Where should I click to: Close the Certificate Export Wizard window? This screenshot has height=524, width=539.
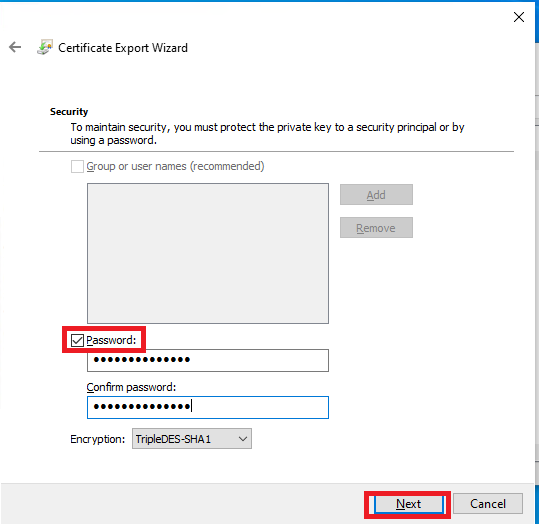[x=519, y=17]
